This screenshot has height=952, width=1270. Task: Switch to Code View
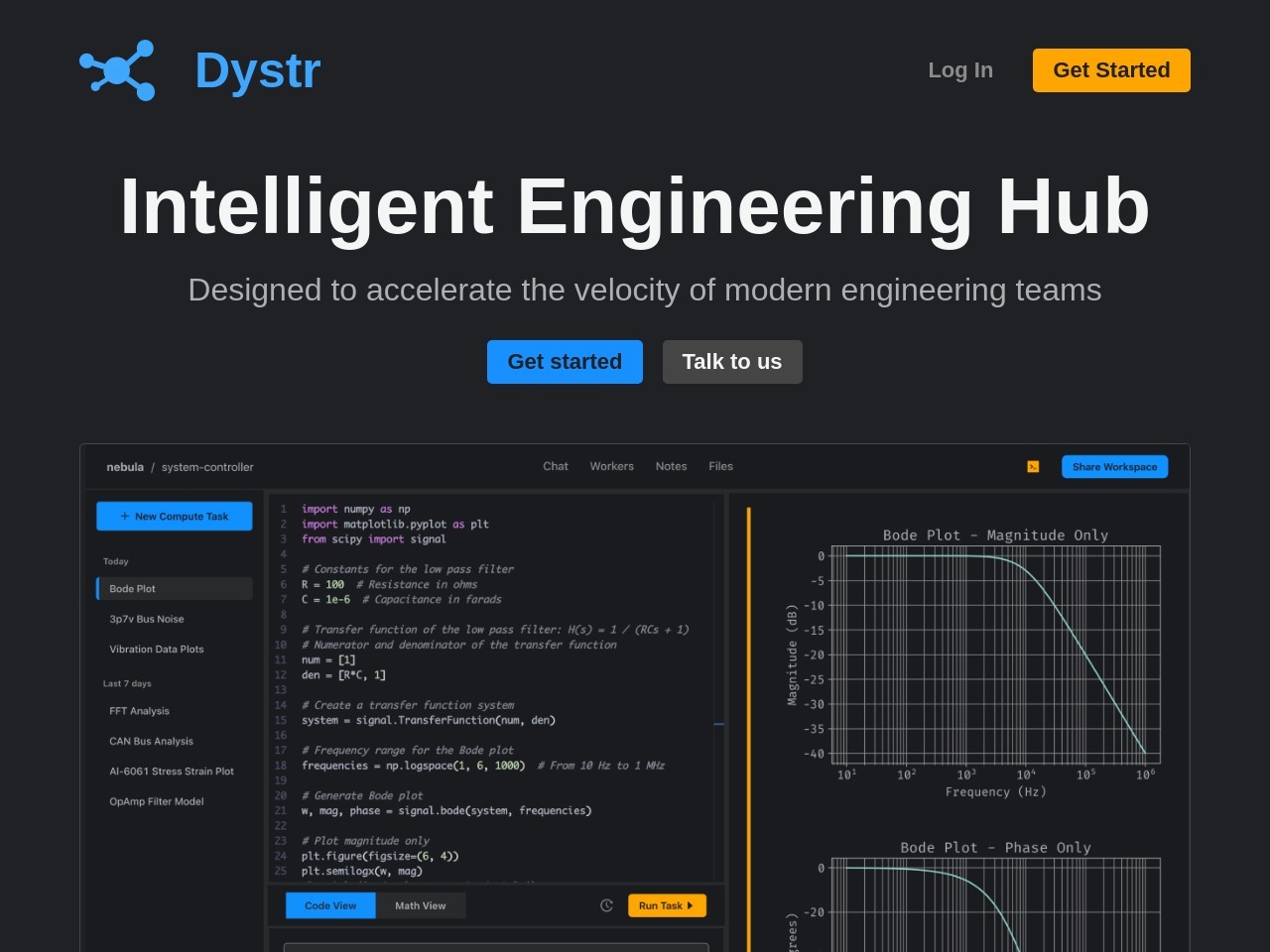(x=330, y=905)
